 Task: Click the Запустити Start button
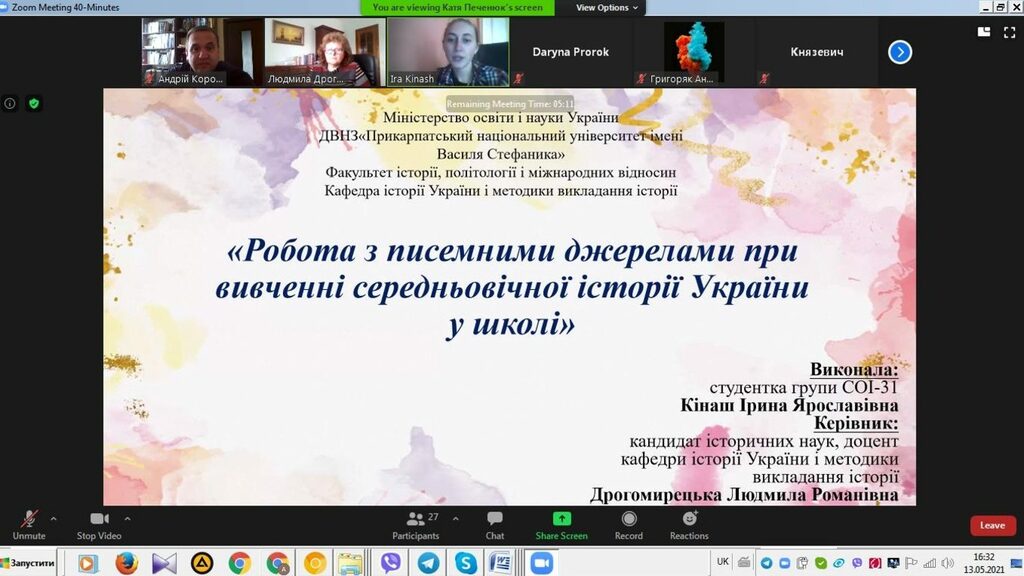pyautogui.click(x=28, y=563)
